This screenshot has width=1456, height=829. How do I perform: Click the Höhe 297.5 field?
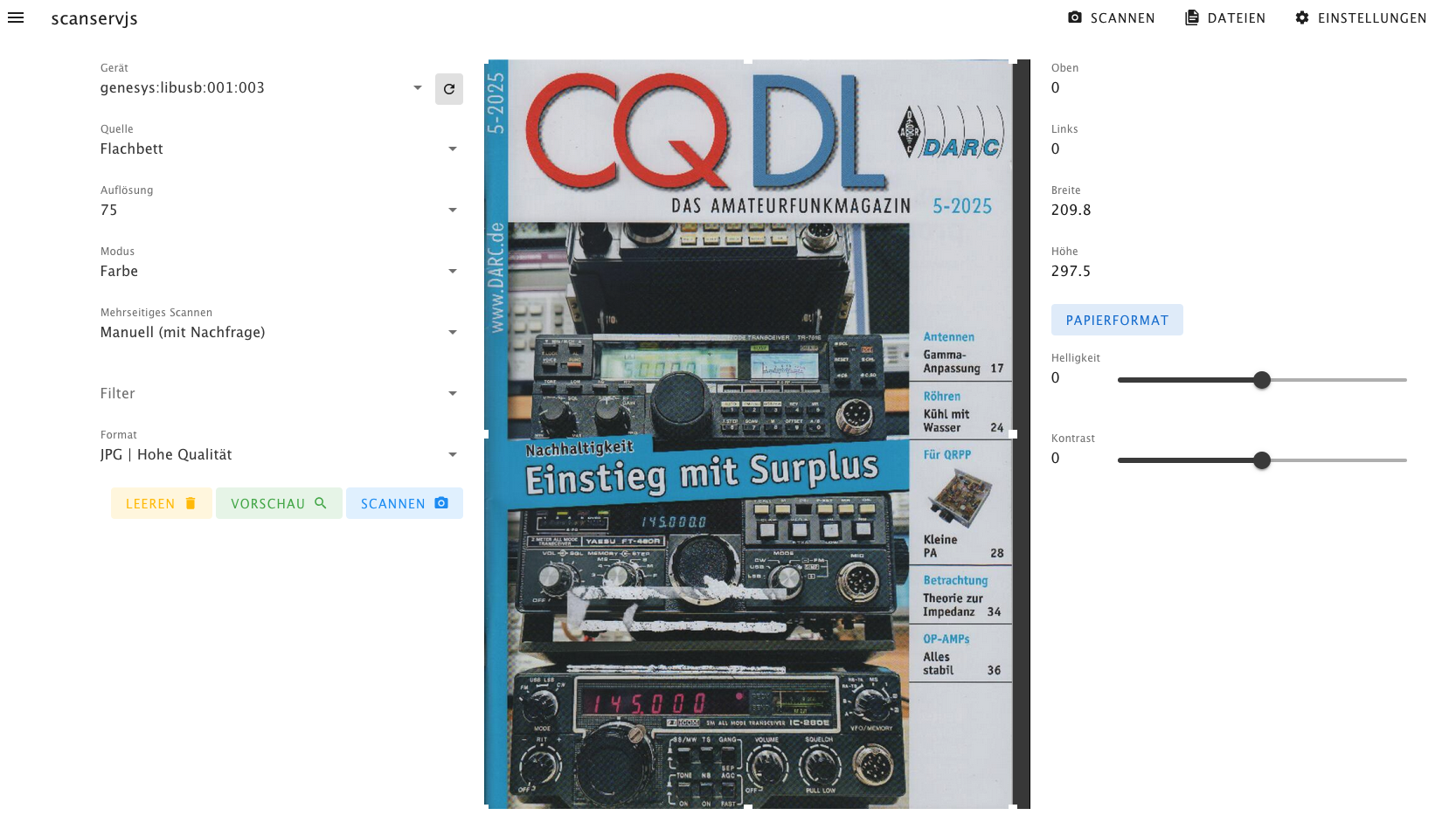pos(1229,271)
